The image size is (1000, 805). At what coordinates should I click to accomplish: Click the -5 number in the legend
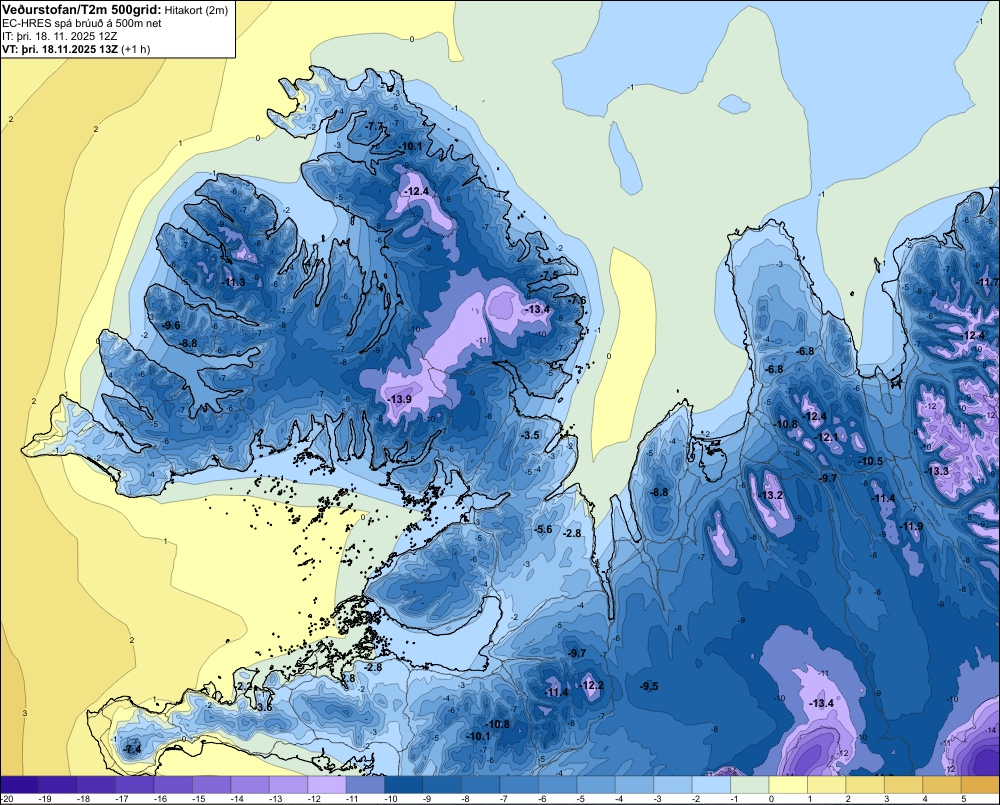[x=582, y=799]
